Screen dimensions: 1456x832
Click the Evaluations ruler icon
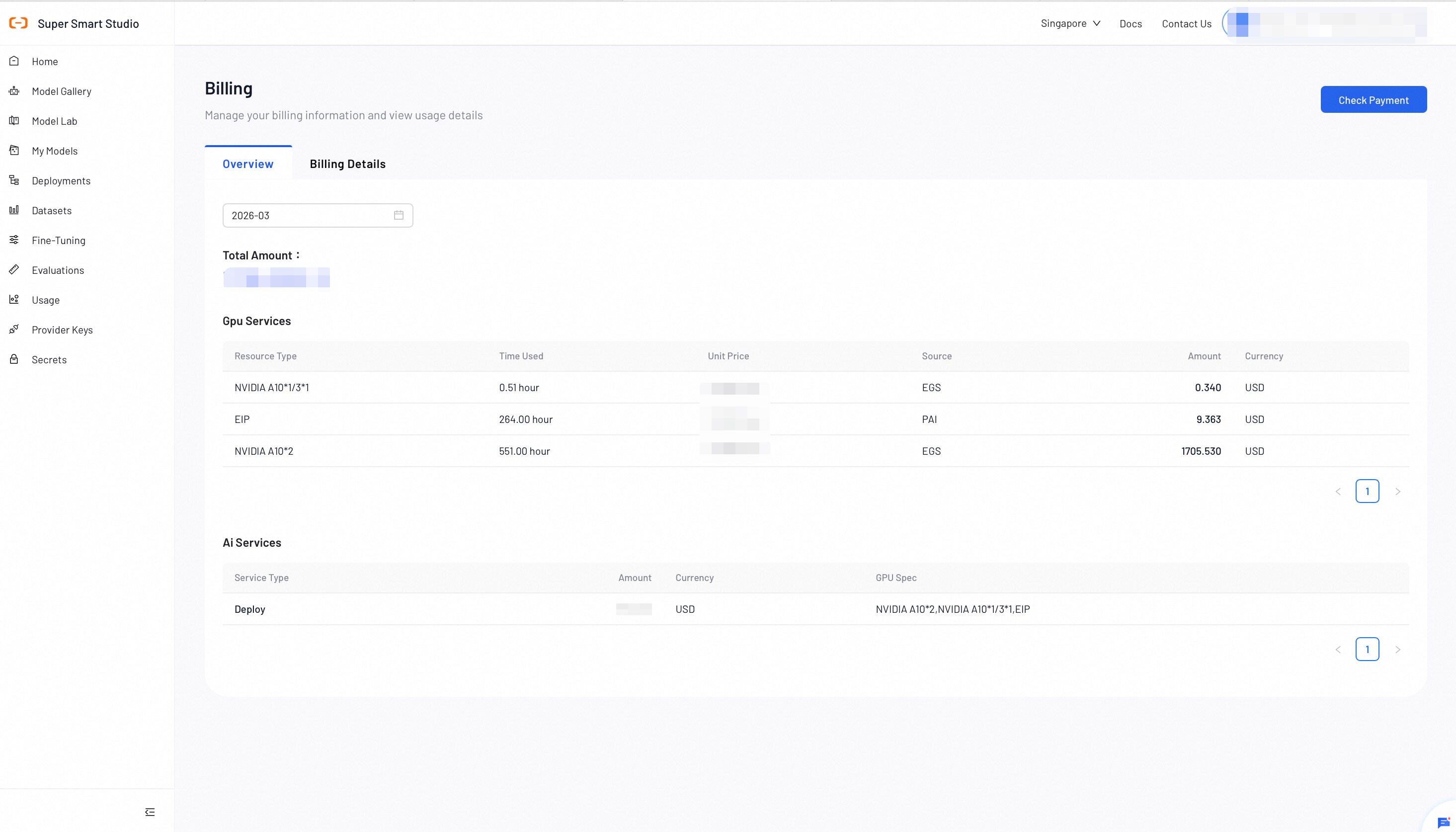click(14, 270)
